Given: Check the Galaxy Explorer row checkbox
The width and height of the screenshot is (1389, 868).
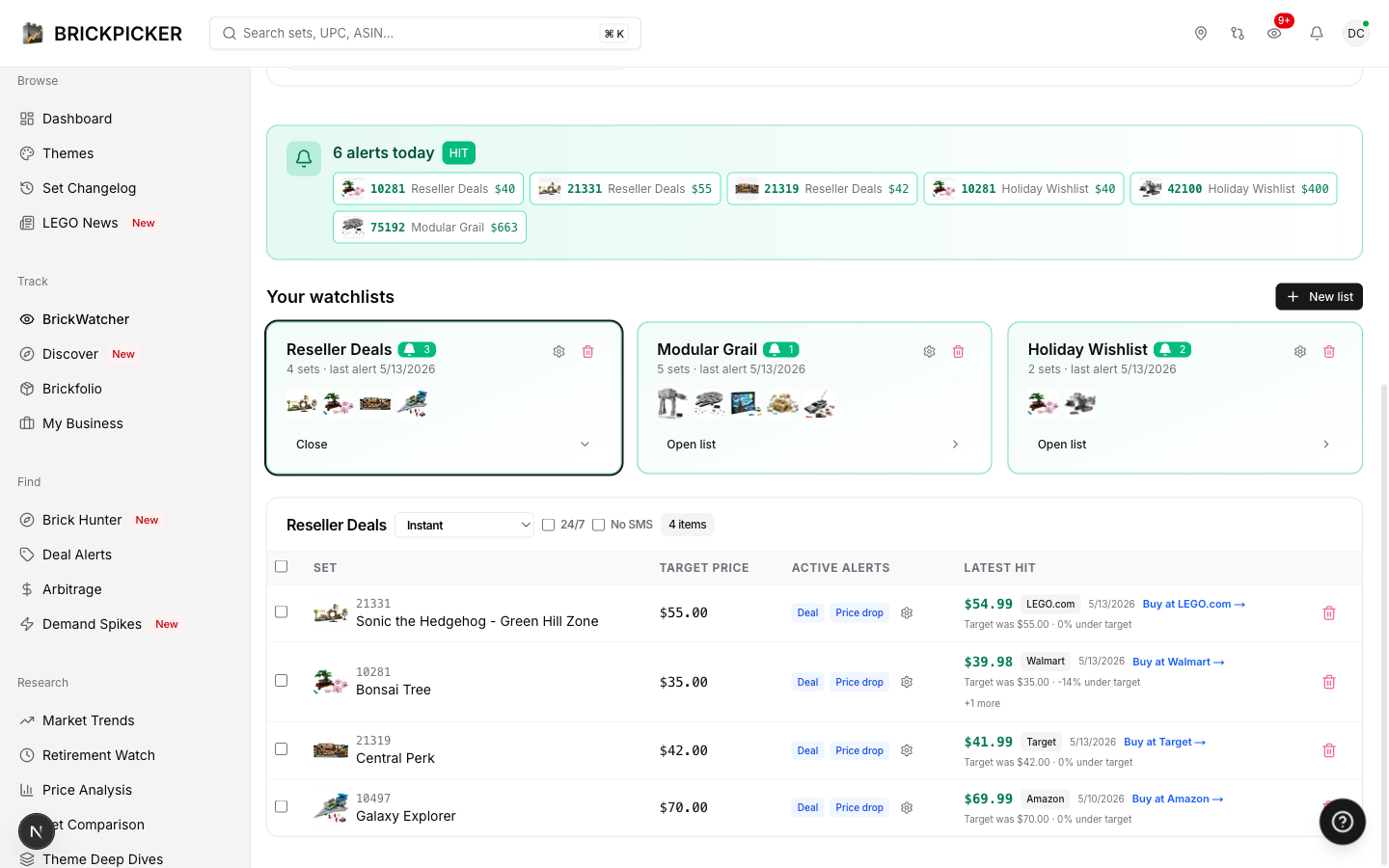Looking at the screenshot, I should click(x=282, y=806).
